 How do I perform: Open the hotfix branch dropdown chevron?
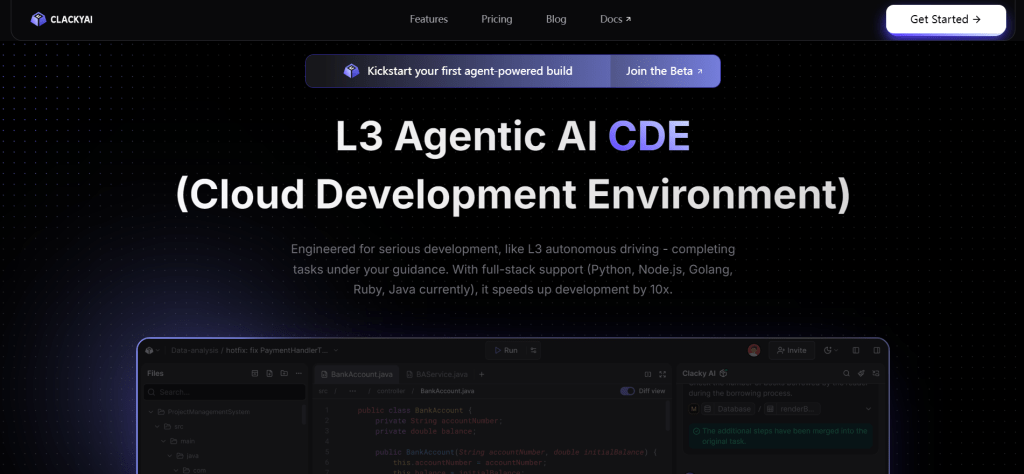tap(336, 351)
